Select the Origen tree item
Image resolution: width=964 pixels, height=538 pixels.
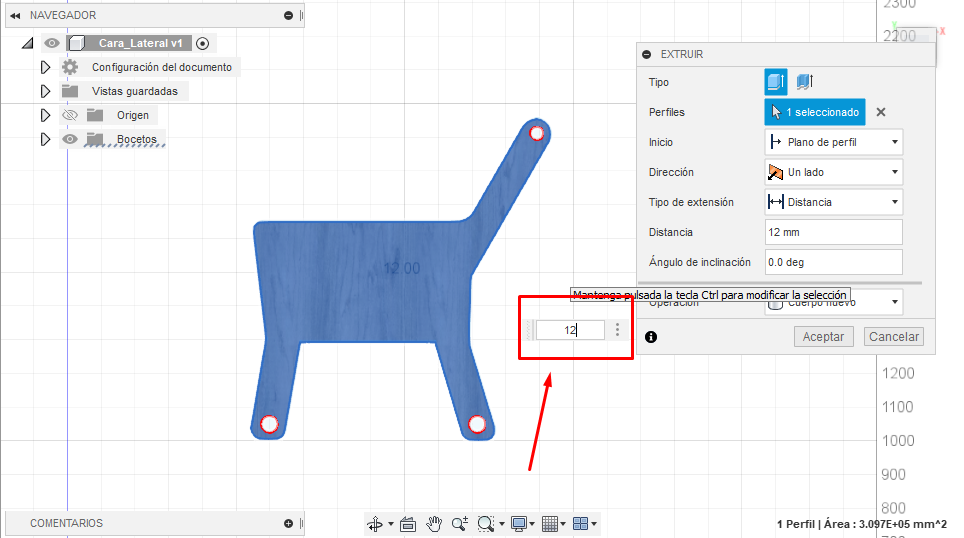click(x=133, y=115)
